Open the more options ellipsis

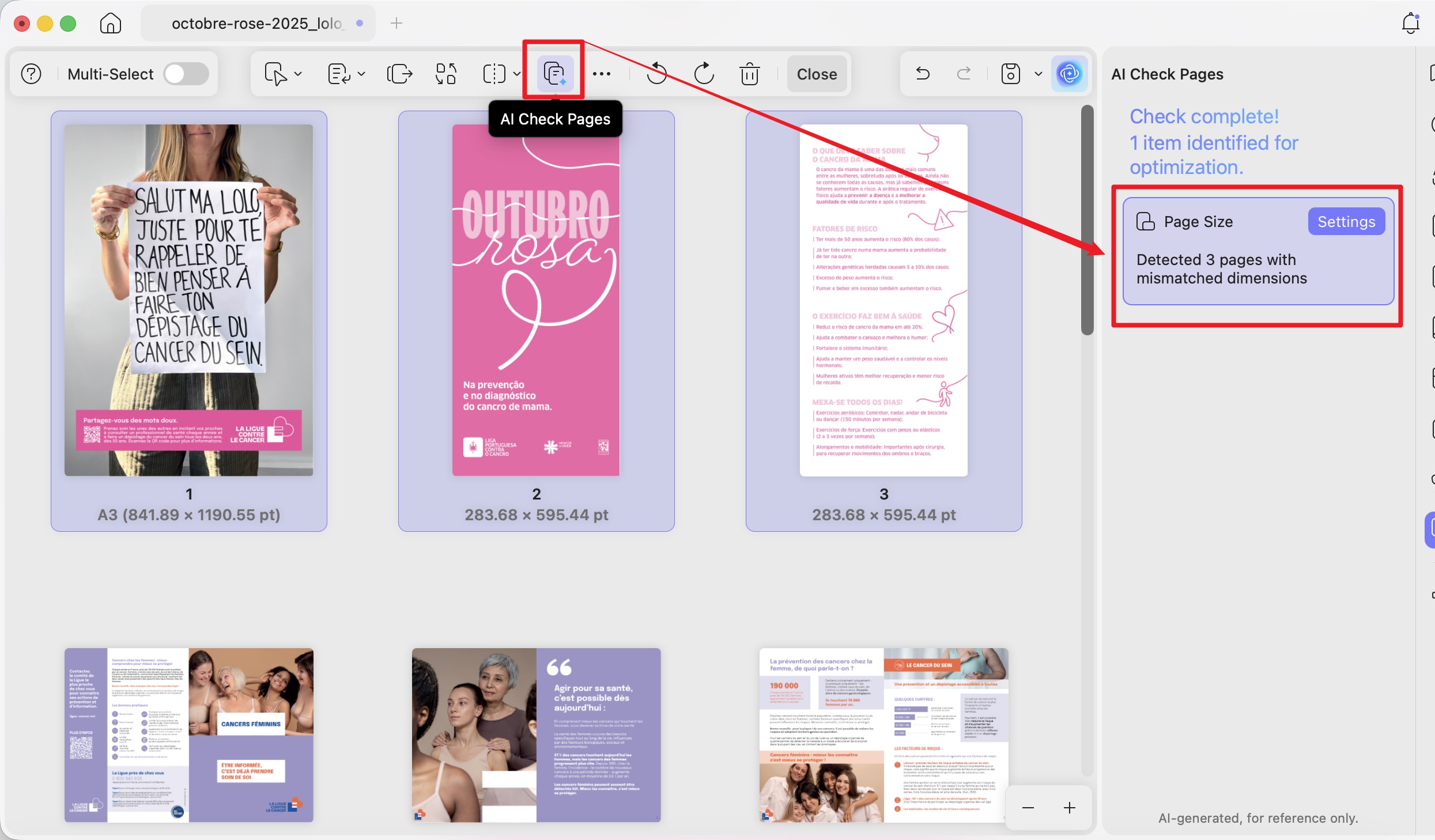click(602, 74)
